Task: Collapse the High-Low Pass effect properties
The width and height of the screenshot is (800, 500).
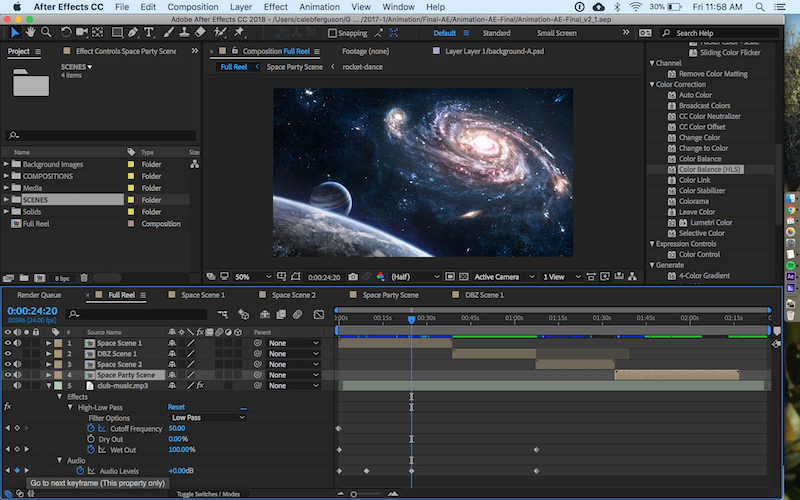Action: click(70, 407)
